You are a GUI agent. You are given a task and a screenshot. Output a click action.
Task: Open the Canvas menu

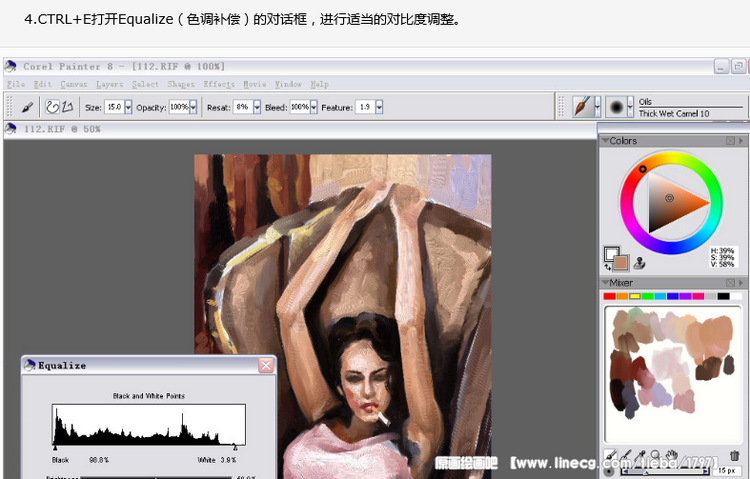[x=74, y=84]
